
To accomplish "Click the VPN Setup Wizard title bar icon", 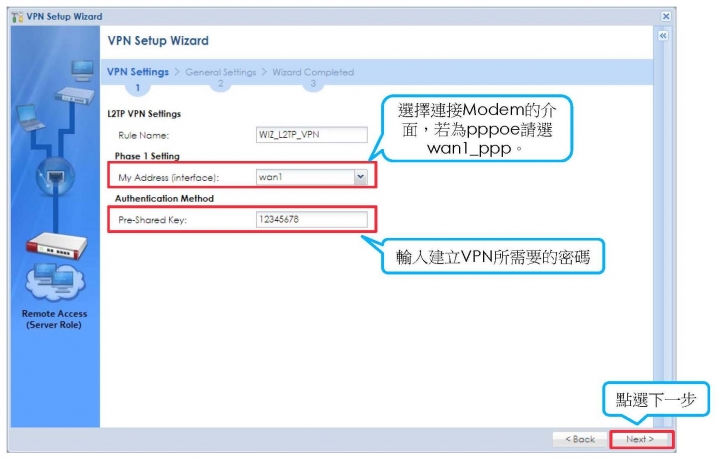I will [x=17, y=17].
